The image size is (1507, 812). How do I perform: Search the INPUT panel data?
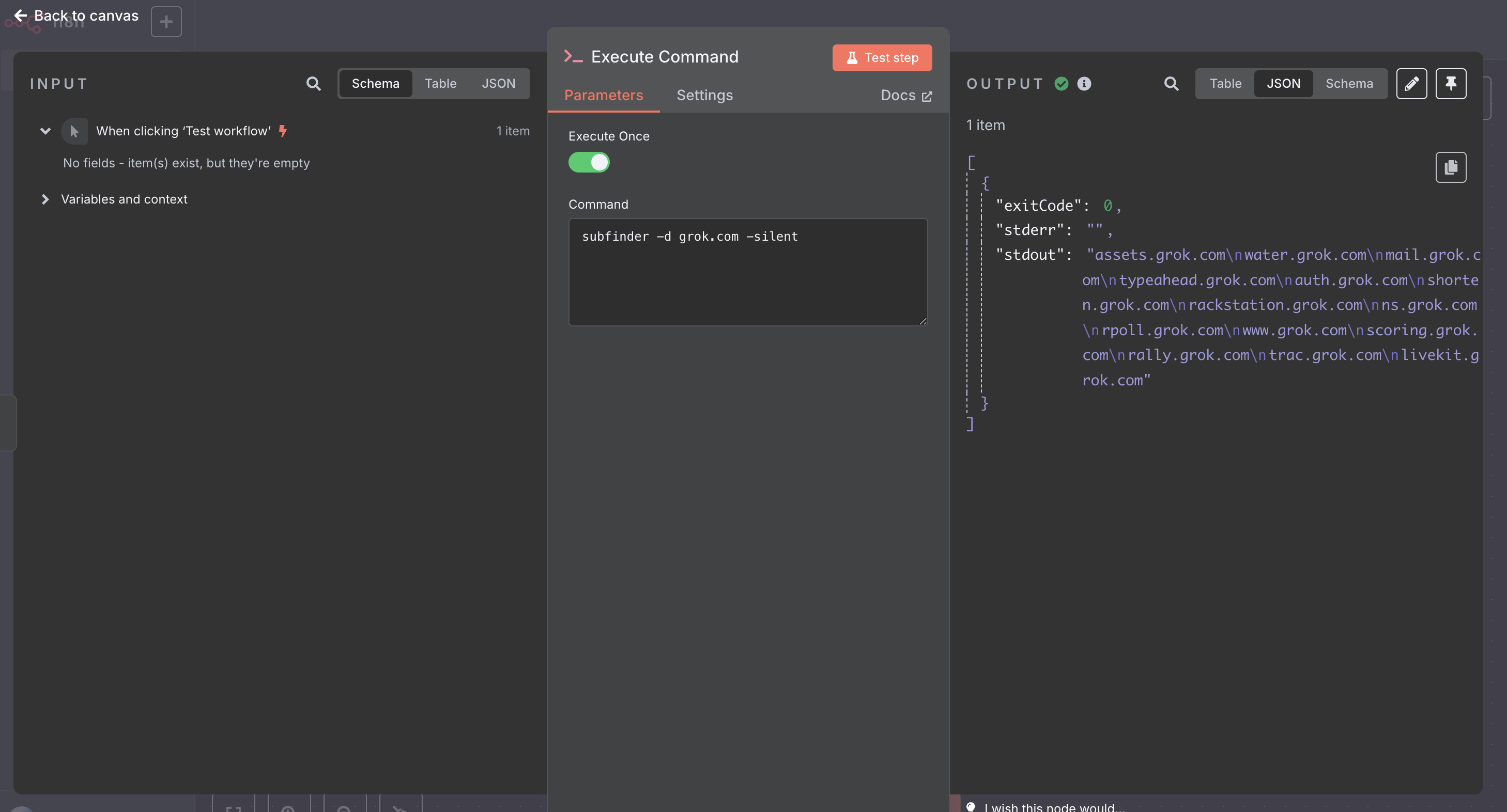(314, 84)
